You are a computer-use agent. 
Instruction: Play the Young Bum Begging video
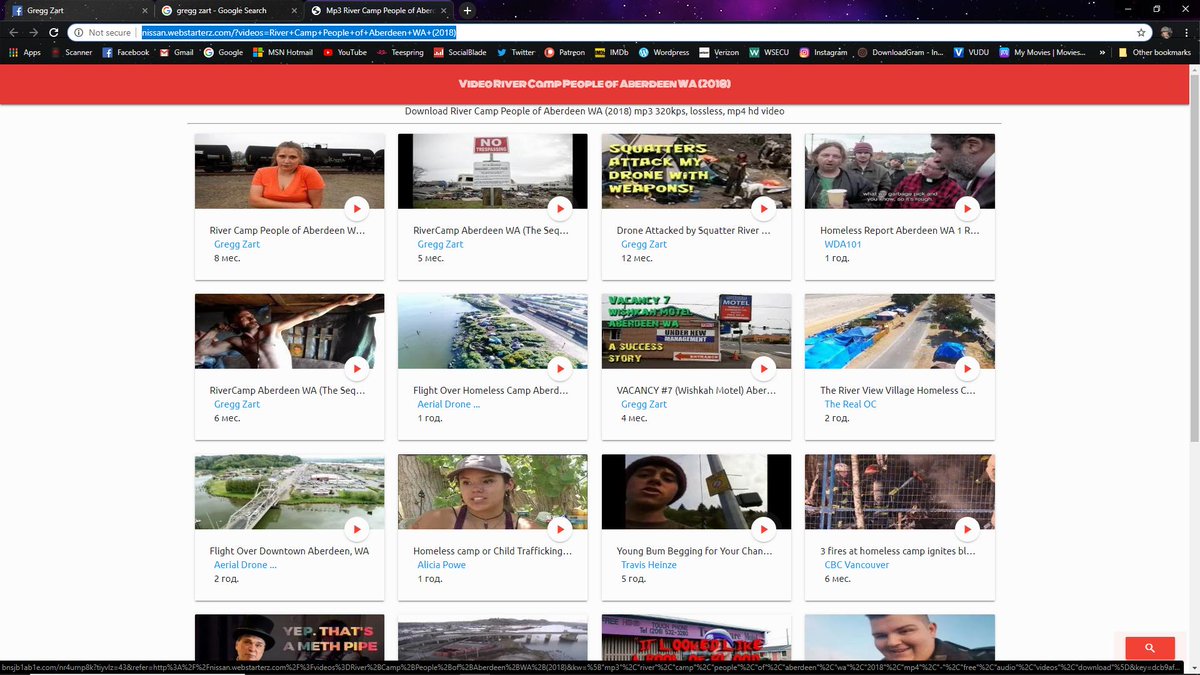[763, 528]
